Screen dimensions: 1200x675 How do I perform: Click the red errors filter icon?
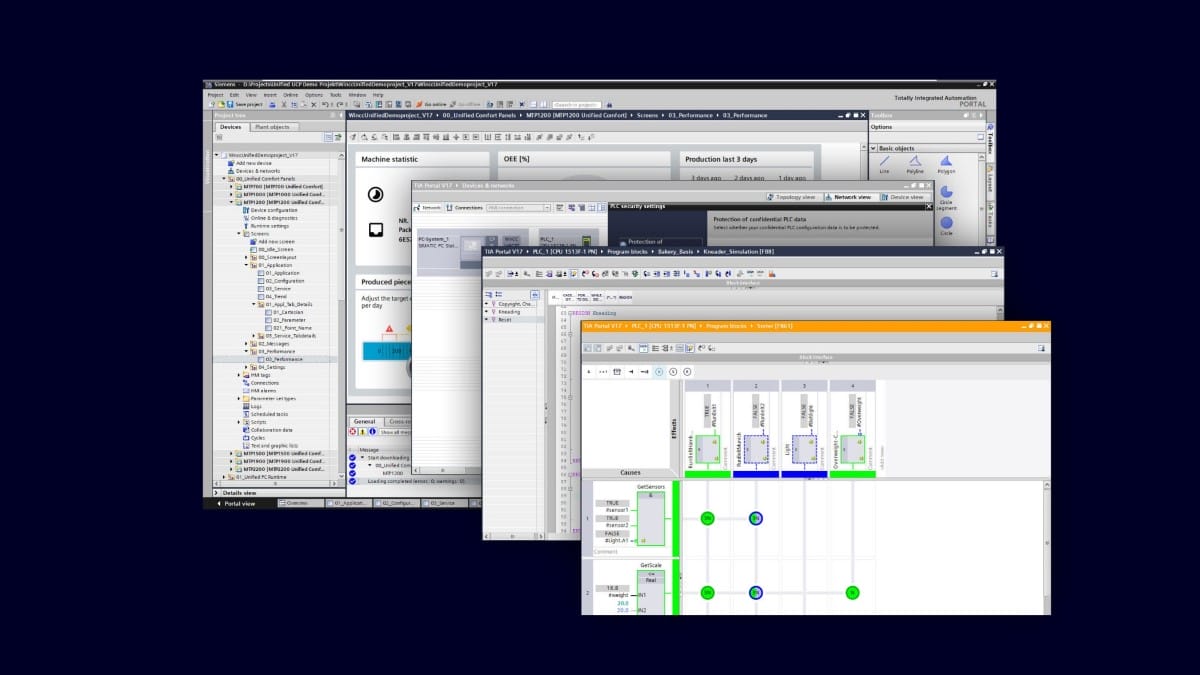(352, 432)
